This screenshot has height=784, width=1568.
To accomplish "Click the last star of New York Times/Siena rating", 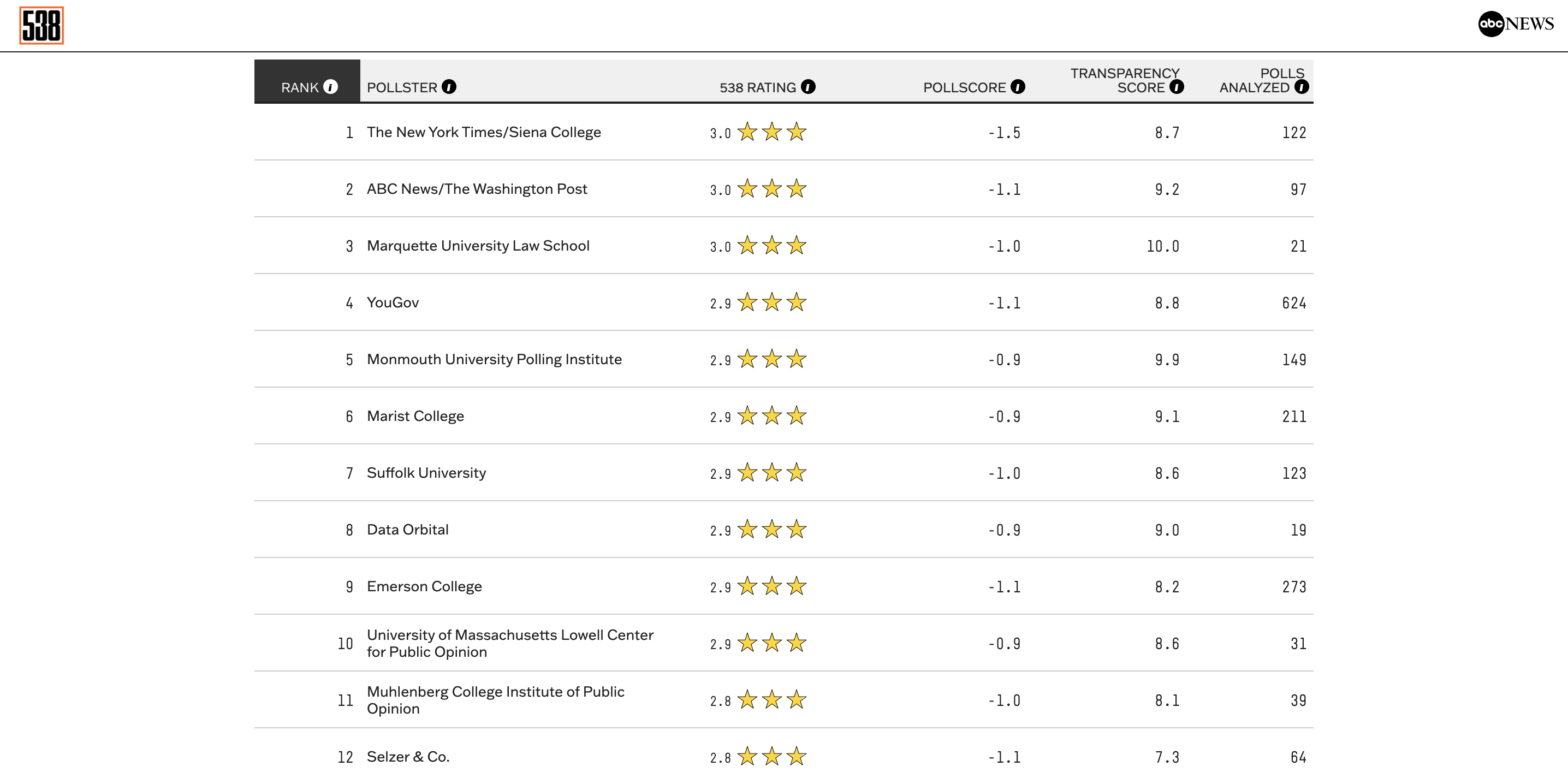I will [796, 132].
